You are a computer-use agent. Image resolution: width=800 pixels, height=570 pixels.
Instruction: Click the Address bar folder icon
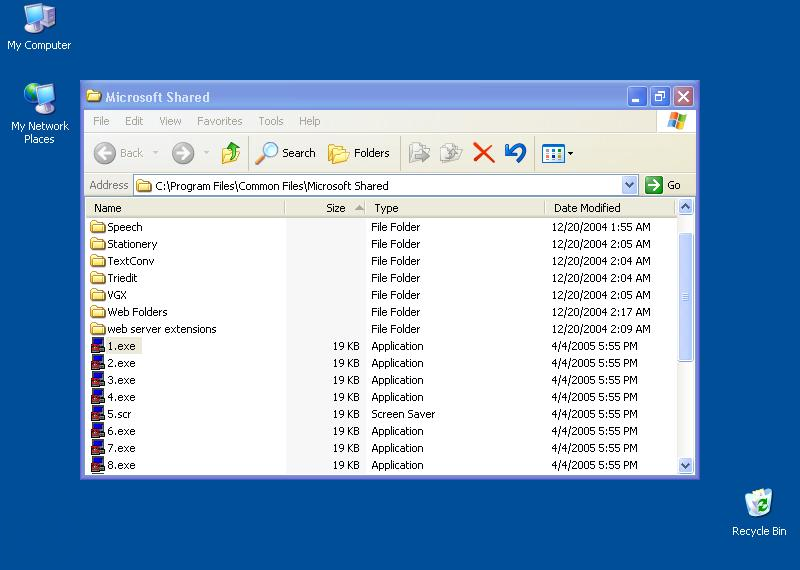(x=144, y=186)
